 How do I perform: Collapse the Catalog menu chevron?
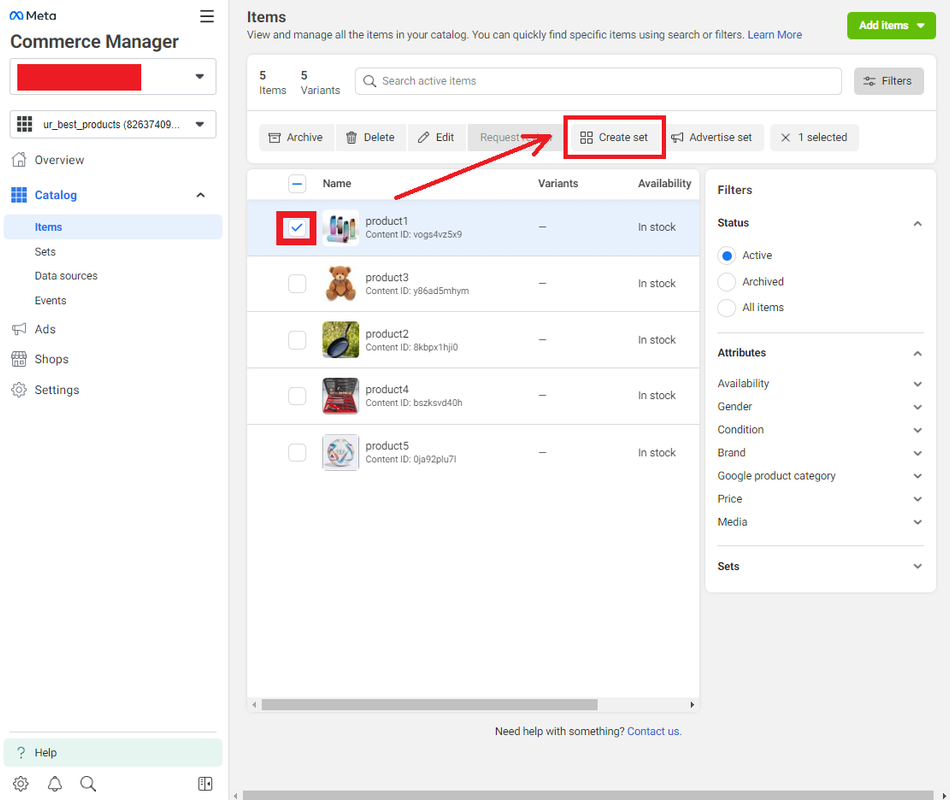coord(201,195)
